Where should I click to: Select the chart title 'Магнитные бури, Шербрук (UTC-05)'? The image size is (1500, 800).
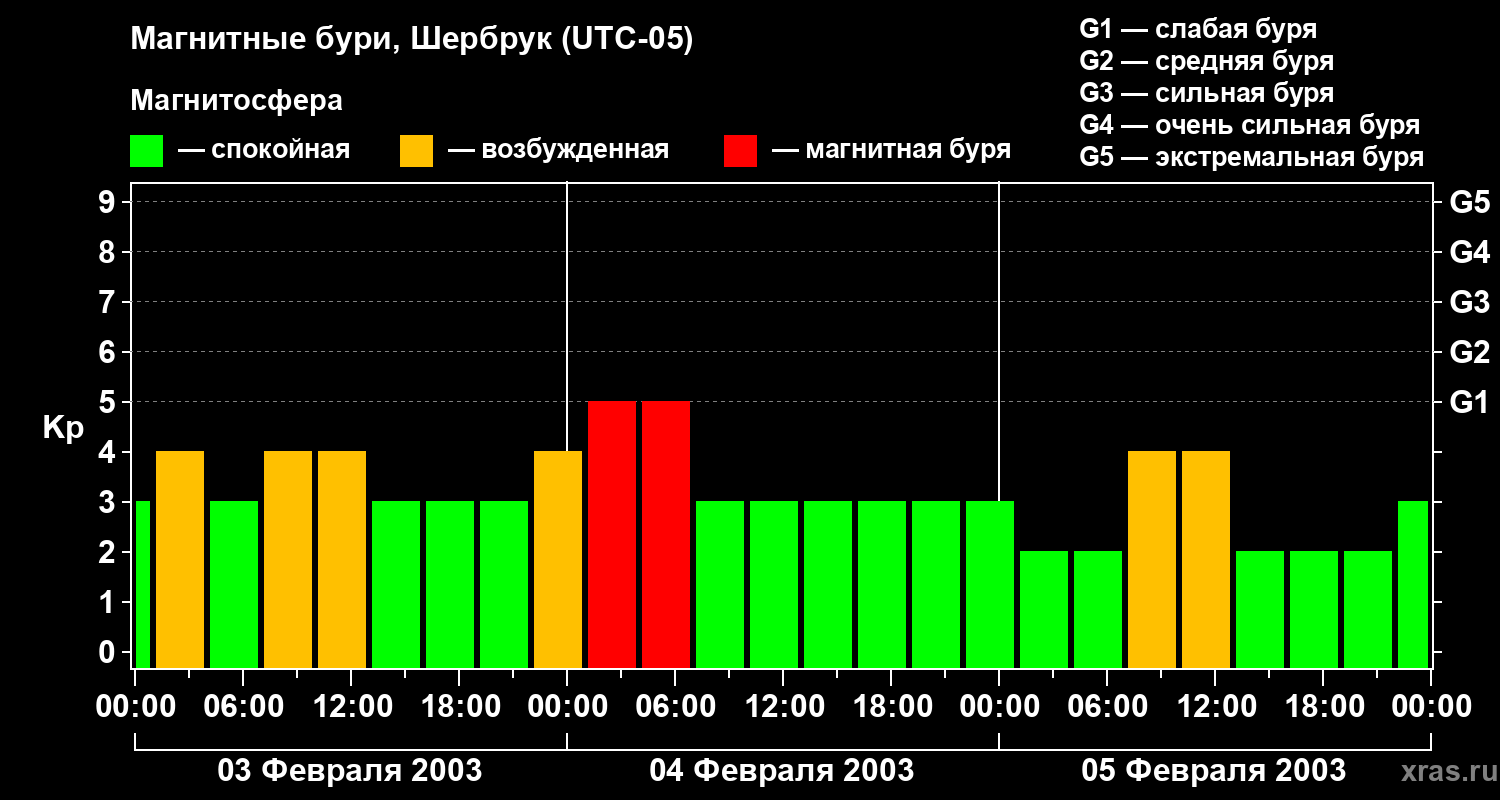[x=412, y=40]
